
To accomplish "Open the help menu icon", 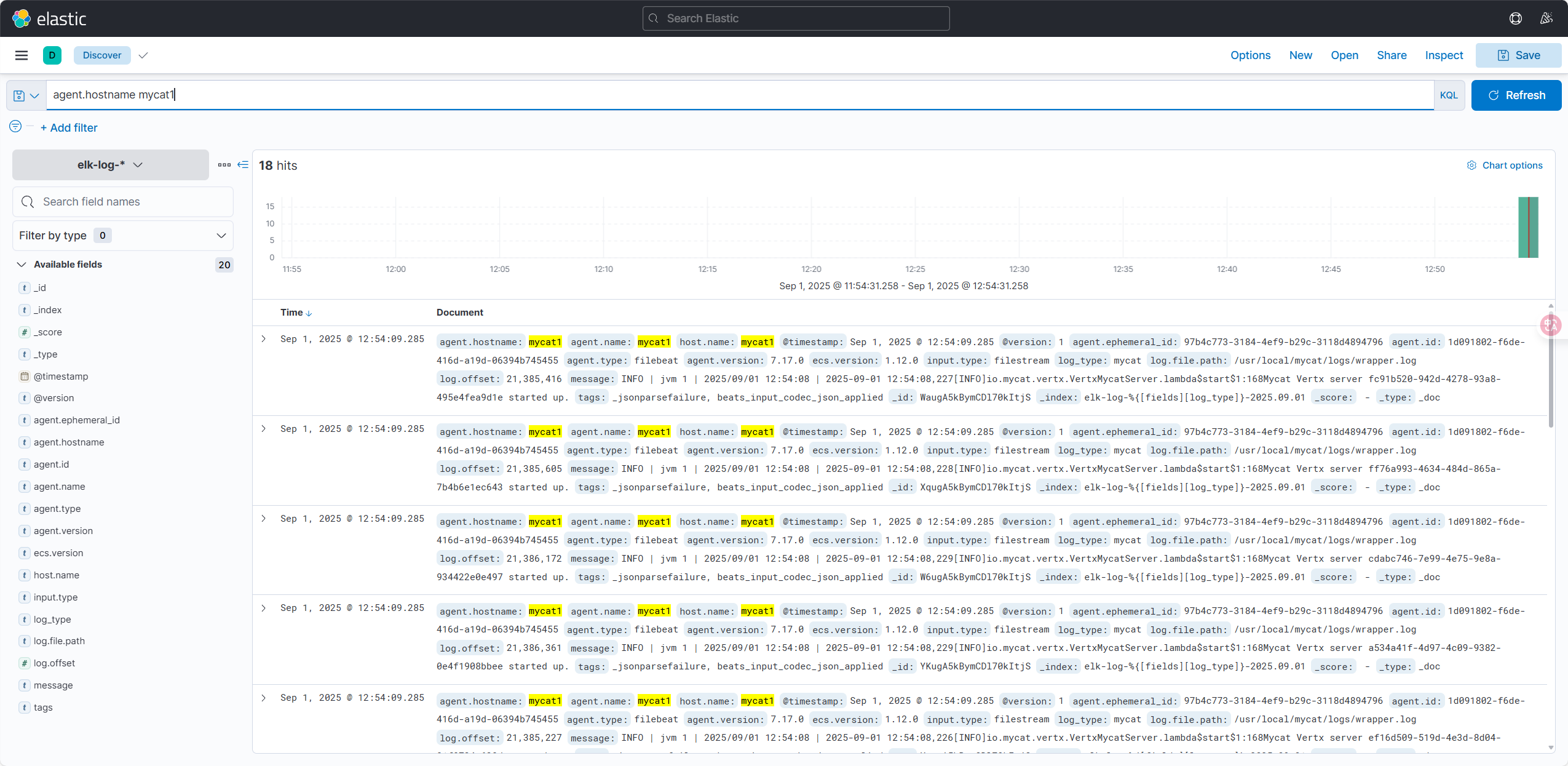I will 1515,18.
